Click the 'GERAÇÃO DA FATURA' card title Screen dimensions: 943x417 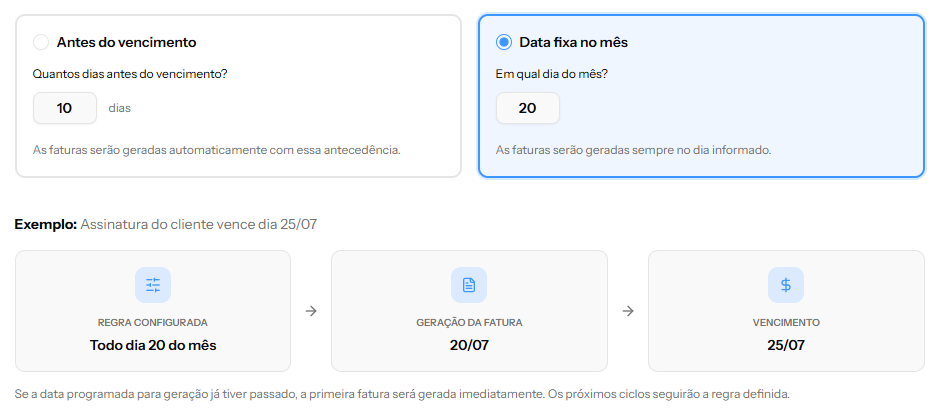tap(469, 323)
